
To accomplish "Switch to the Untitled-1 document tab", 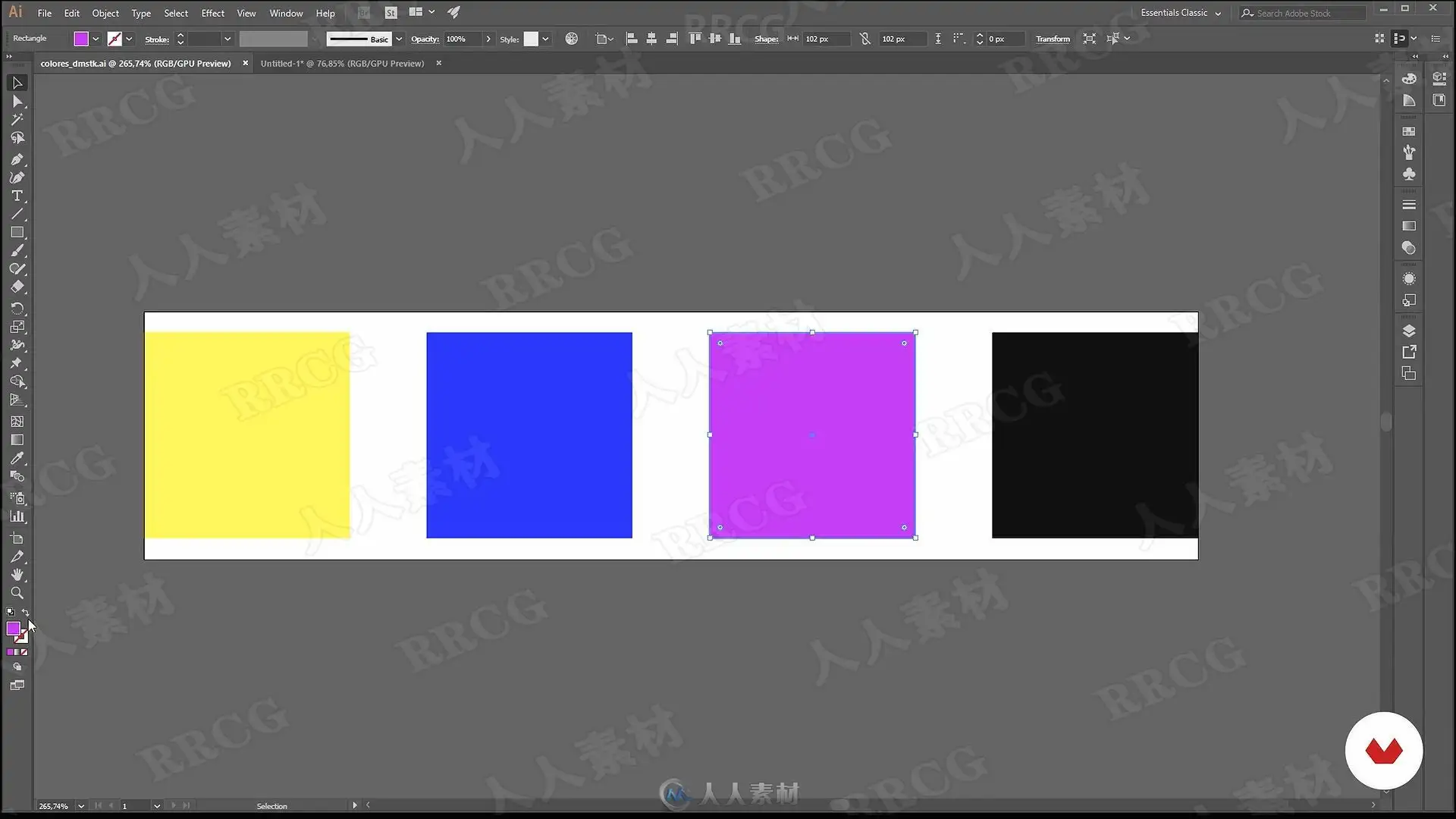I will pos(342,64).
